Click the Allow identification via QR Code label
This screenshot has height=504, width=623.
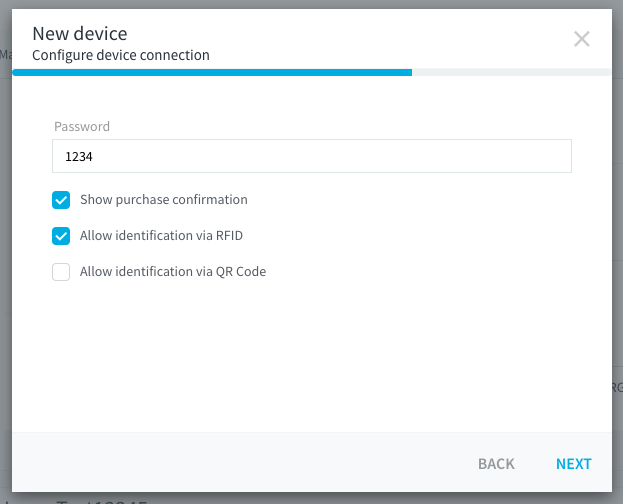tap(173, 271)
